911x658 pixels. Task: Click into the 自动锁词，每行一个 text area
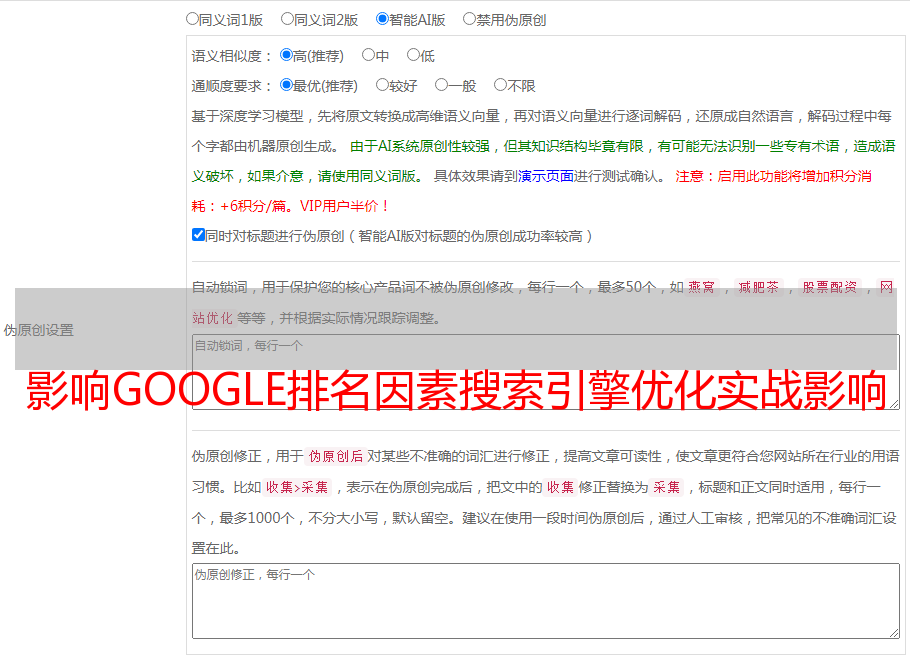coord(546,372)
